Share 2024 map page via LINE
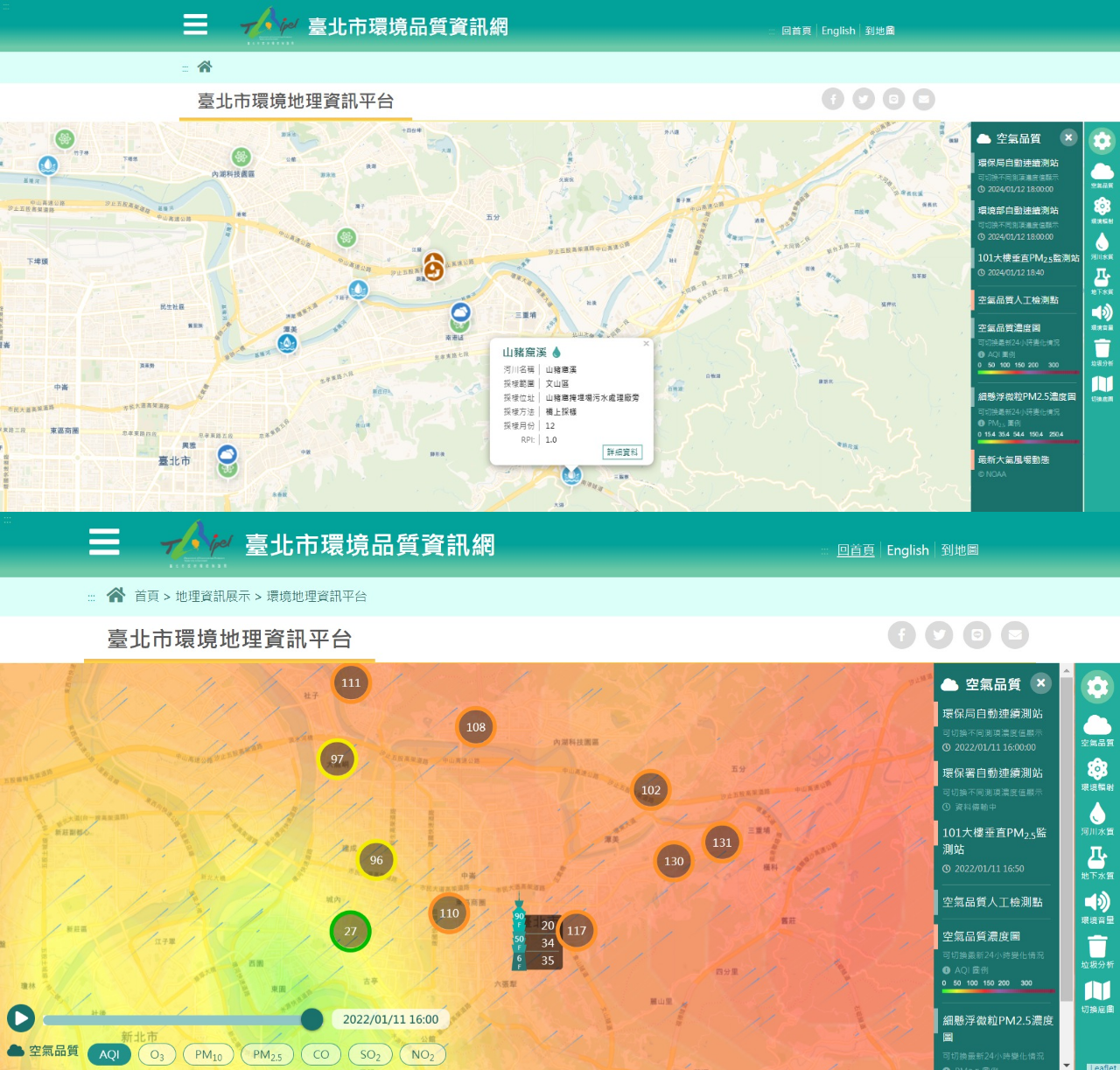 (893, 99)
